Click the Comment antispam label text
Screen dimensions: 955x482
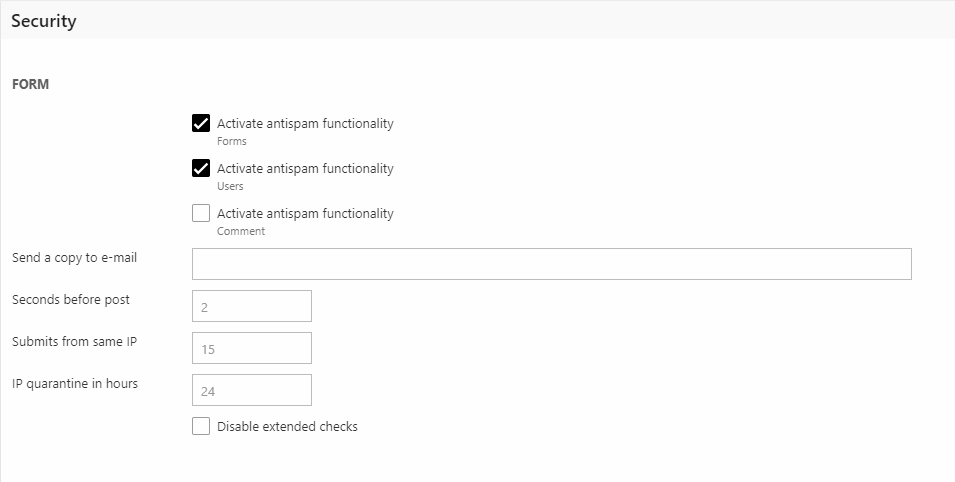click(305, 213)
